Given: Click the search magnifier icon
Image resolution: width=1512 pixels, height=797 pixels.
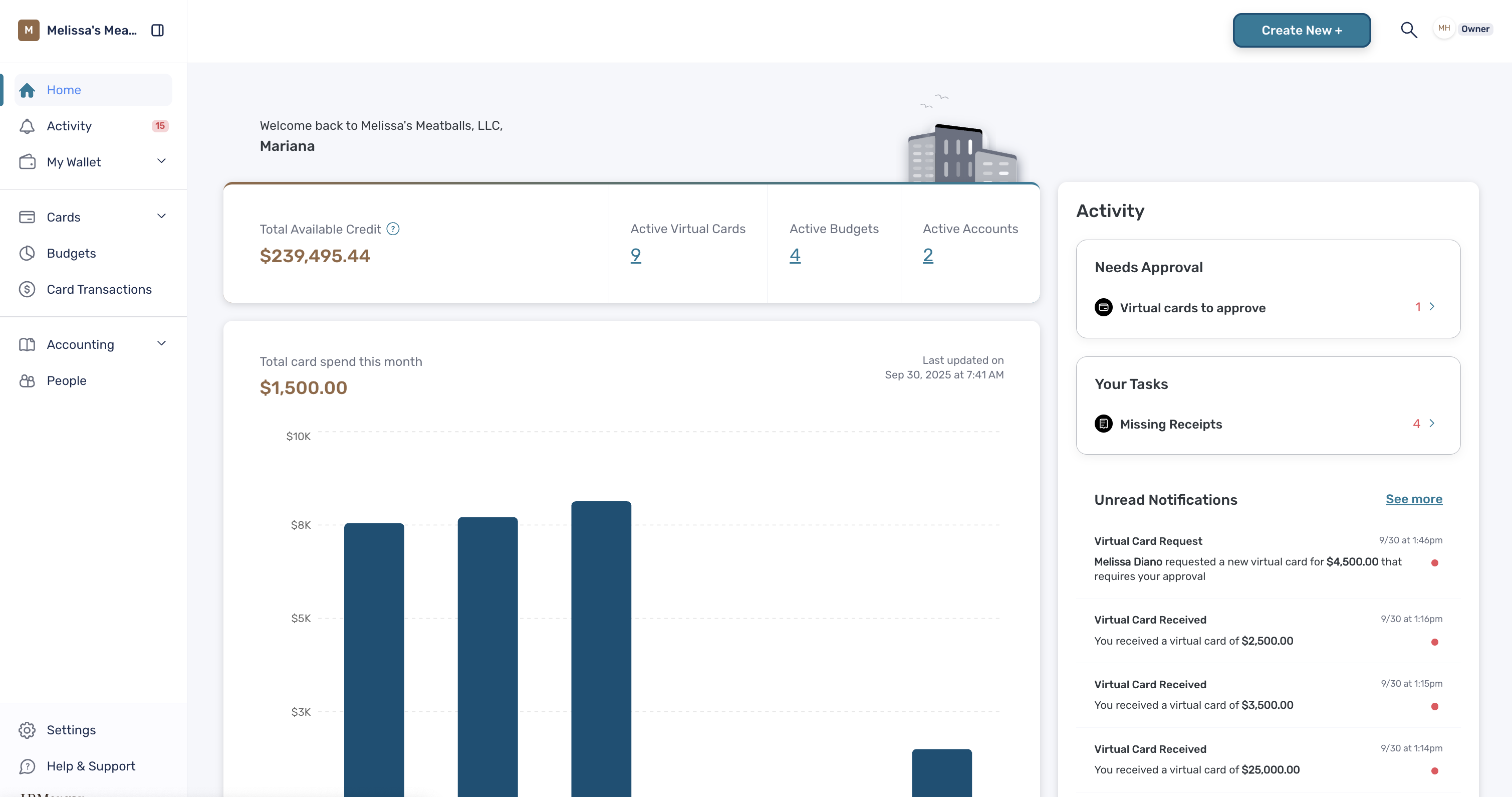Looking at the screenshot, I should point(1409,30).
